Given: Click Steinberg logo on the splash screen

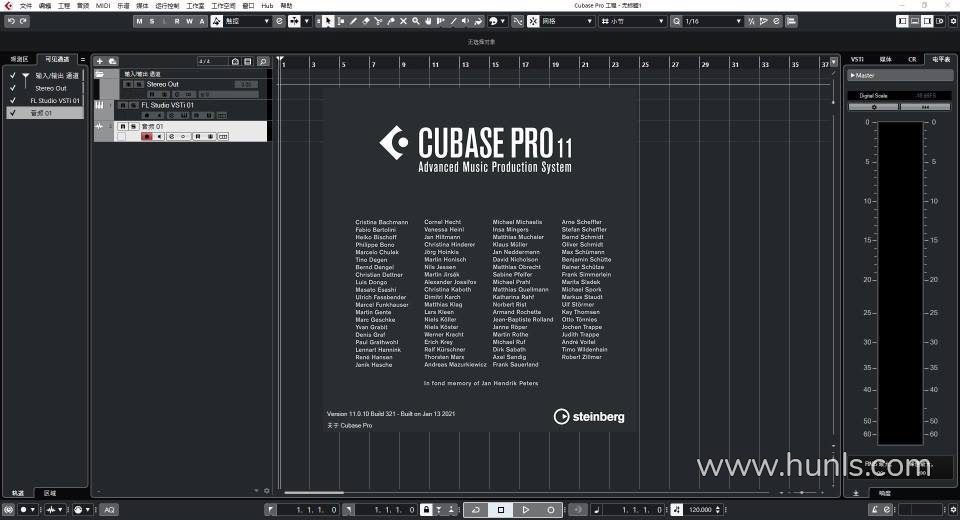Looking at the screenshot, I should coord(589,416).
